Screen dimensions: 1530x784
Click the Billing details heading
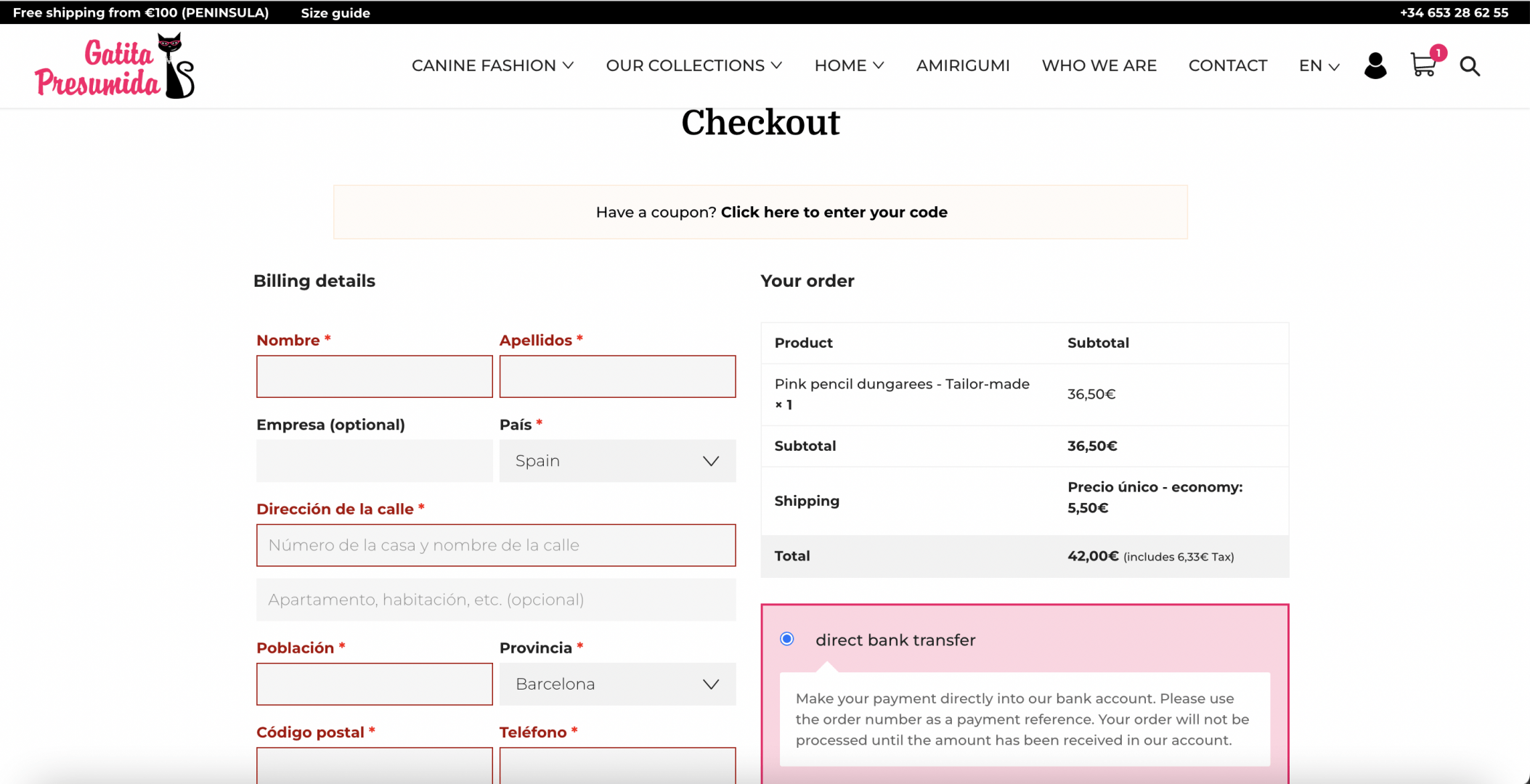[314, 281]
